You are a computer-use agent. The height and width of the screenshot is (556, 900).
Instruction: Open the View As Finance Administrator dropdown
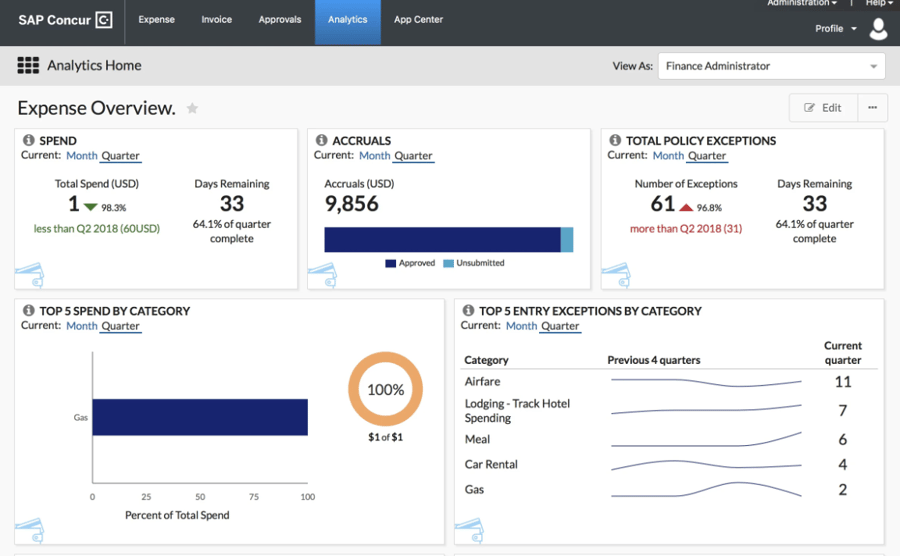771,66
